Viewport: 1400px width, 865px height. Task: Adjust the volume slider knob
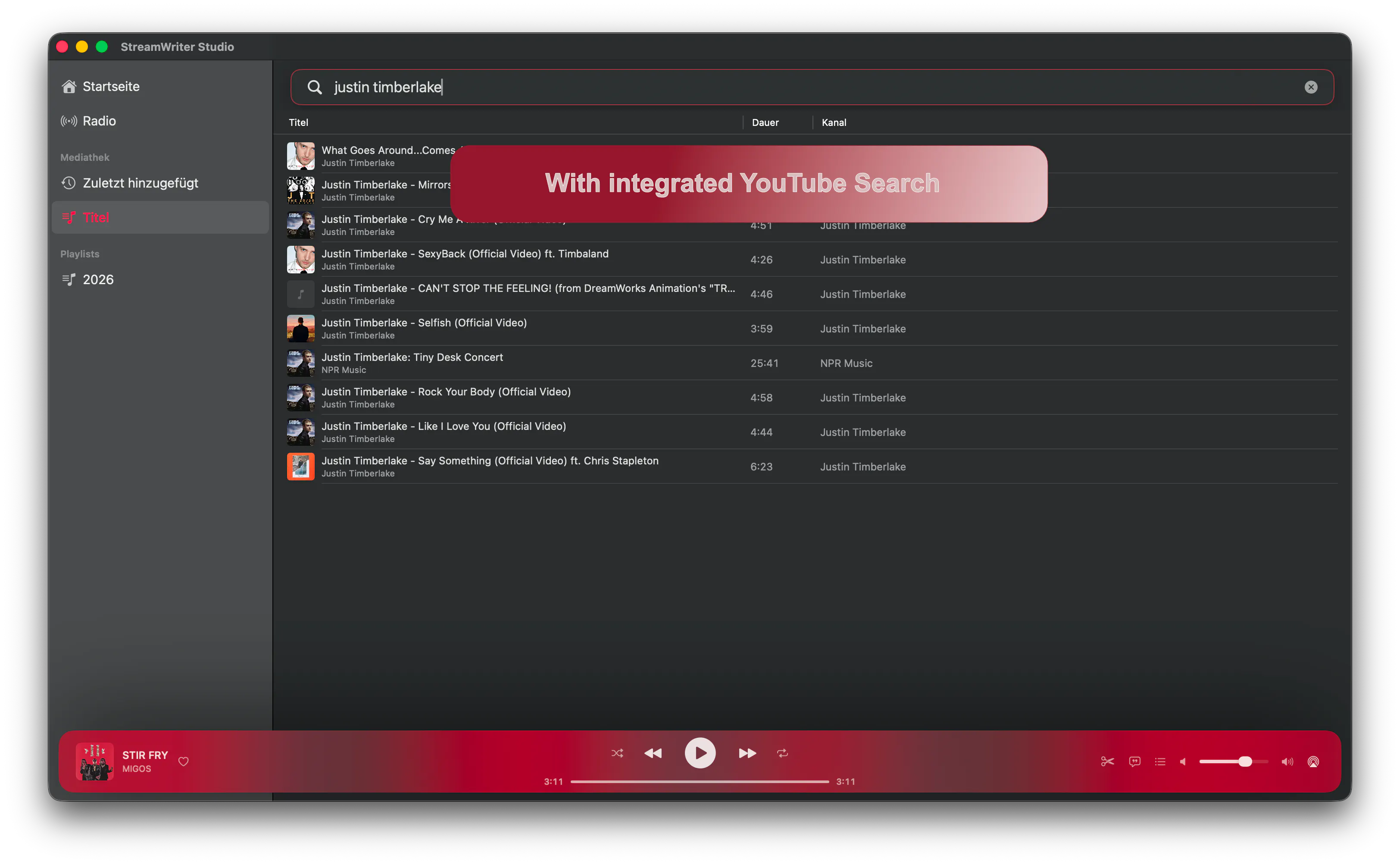pos(1245,762)
